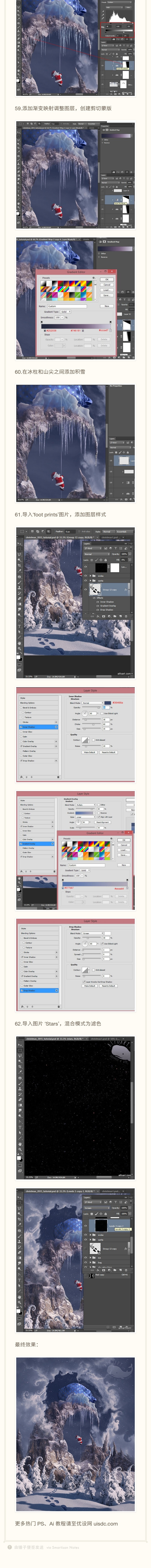Select the Type tool in foot prints screenshot
Screen dimensions: 151x1568
pos(19,626)
